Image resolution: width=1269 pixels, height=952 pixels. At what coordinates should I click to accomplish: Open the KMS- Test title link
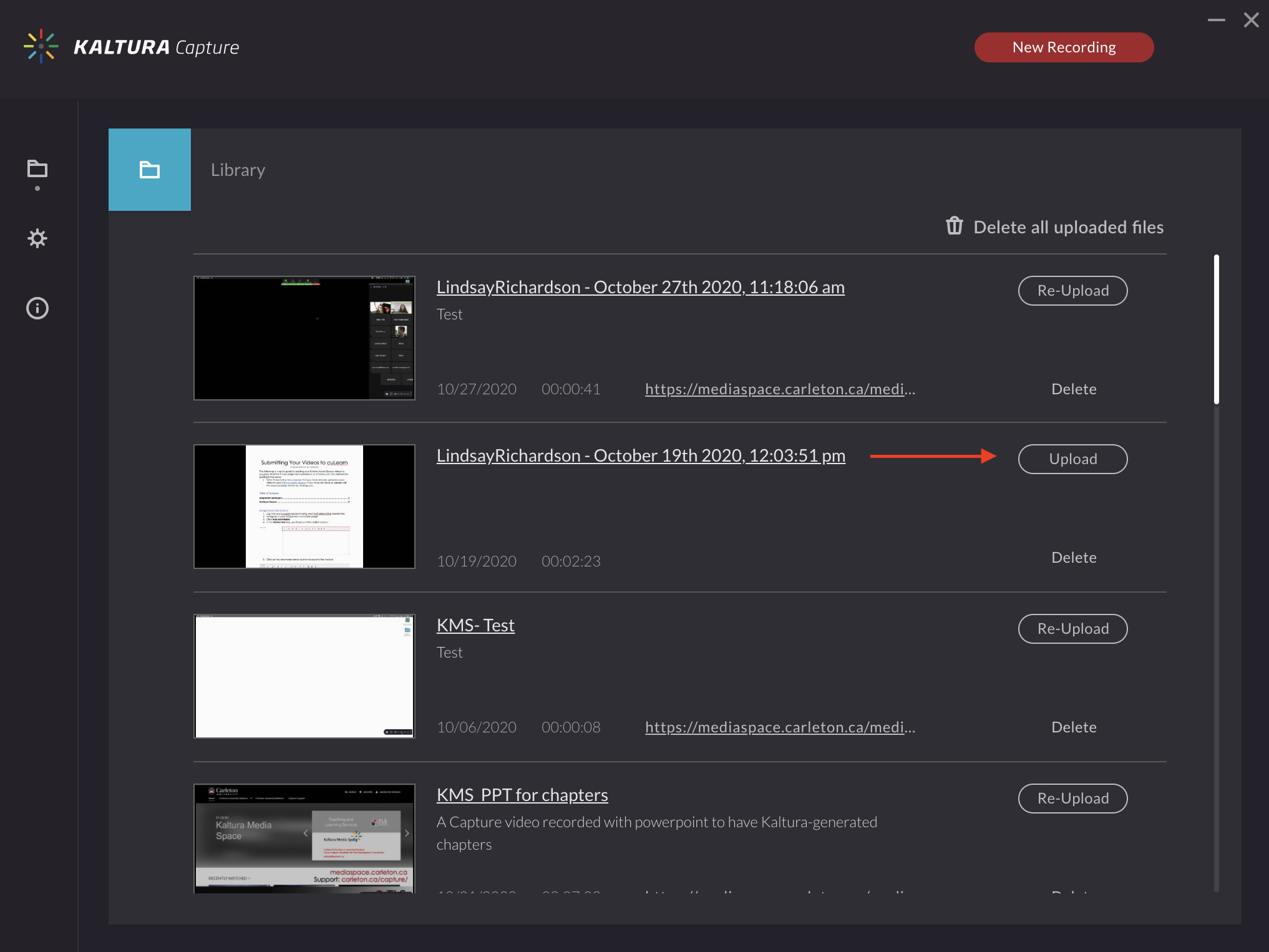pyautogui.click(x=475, y=625)
